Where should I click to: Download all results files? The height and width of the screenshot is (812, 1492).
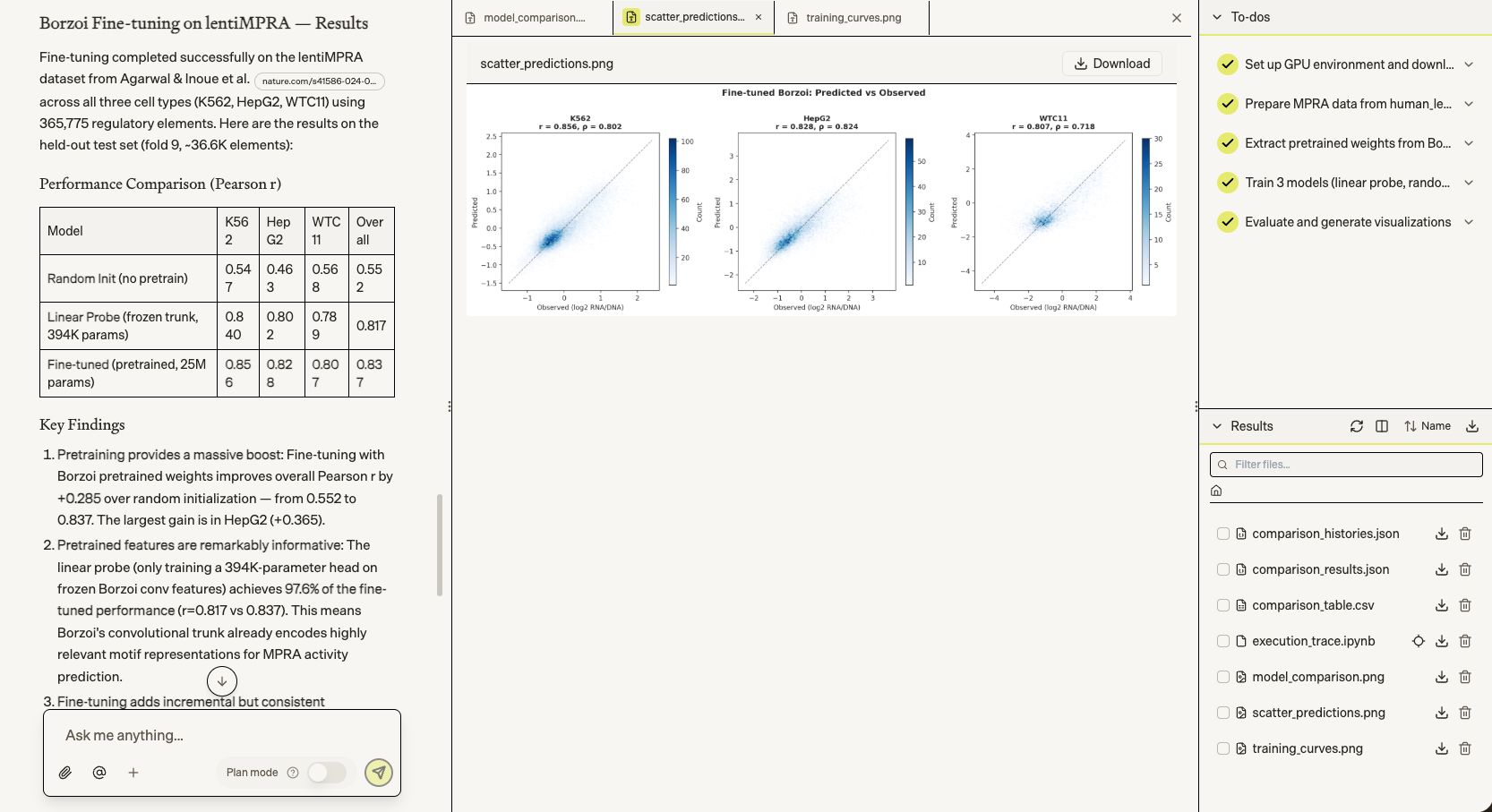pyautogui.click(x=1472, y=426)
